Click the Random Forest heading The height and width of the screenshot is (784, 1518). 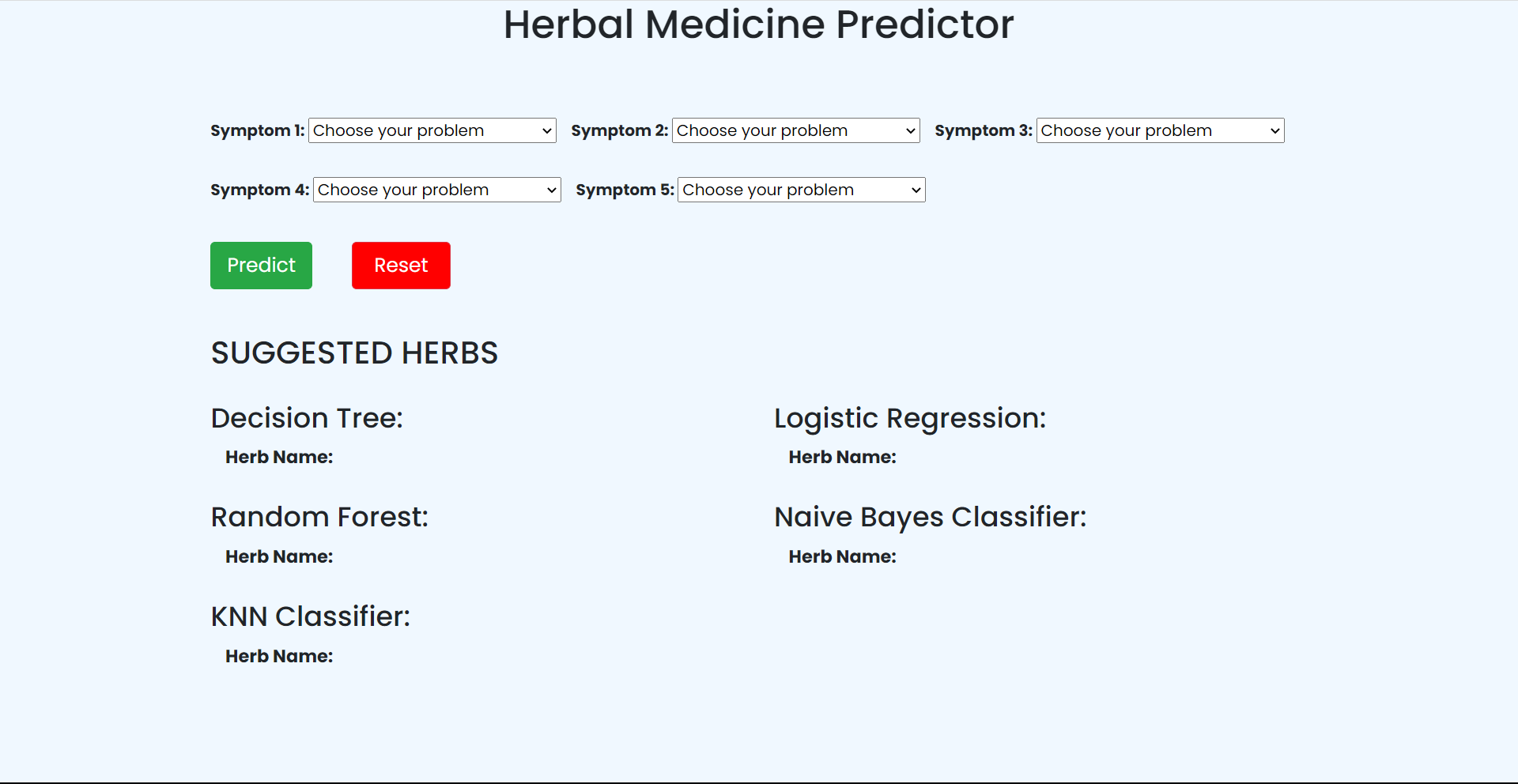click(x=319, y=517)
